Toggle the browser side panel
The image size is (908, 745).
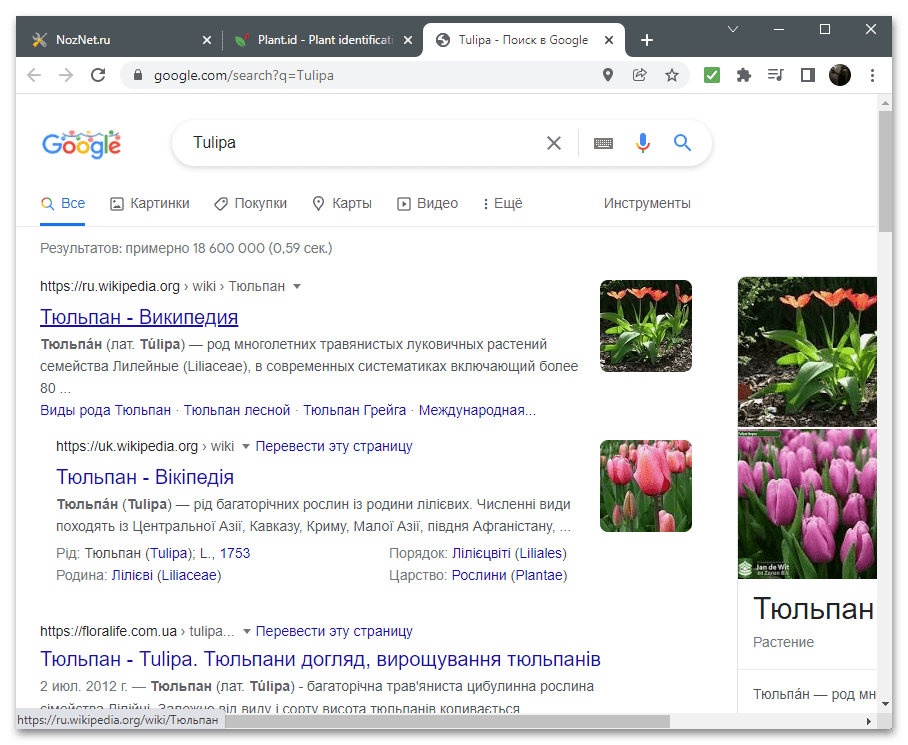807,75
